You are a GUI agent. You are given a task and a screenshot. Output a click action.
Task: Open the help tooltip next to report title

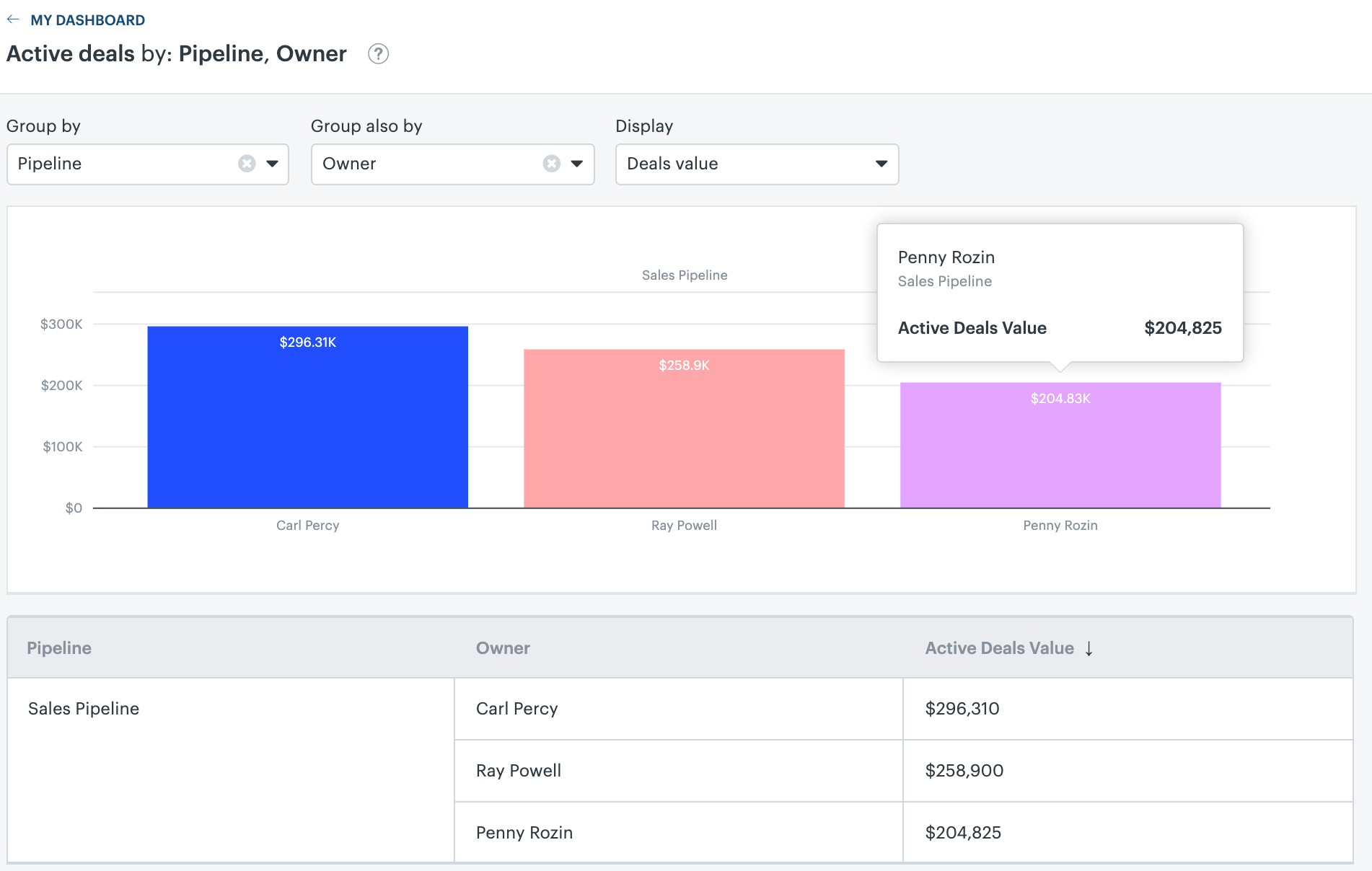378,54
